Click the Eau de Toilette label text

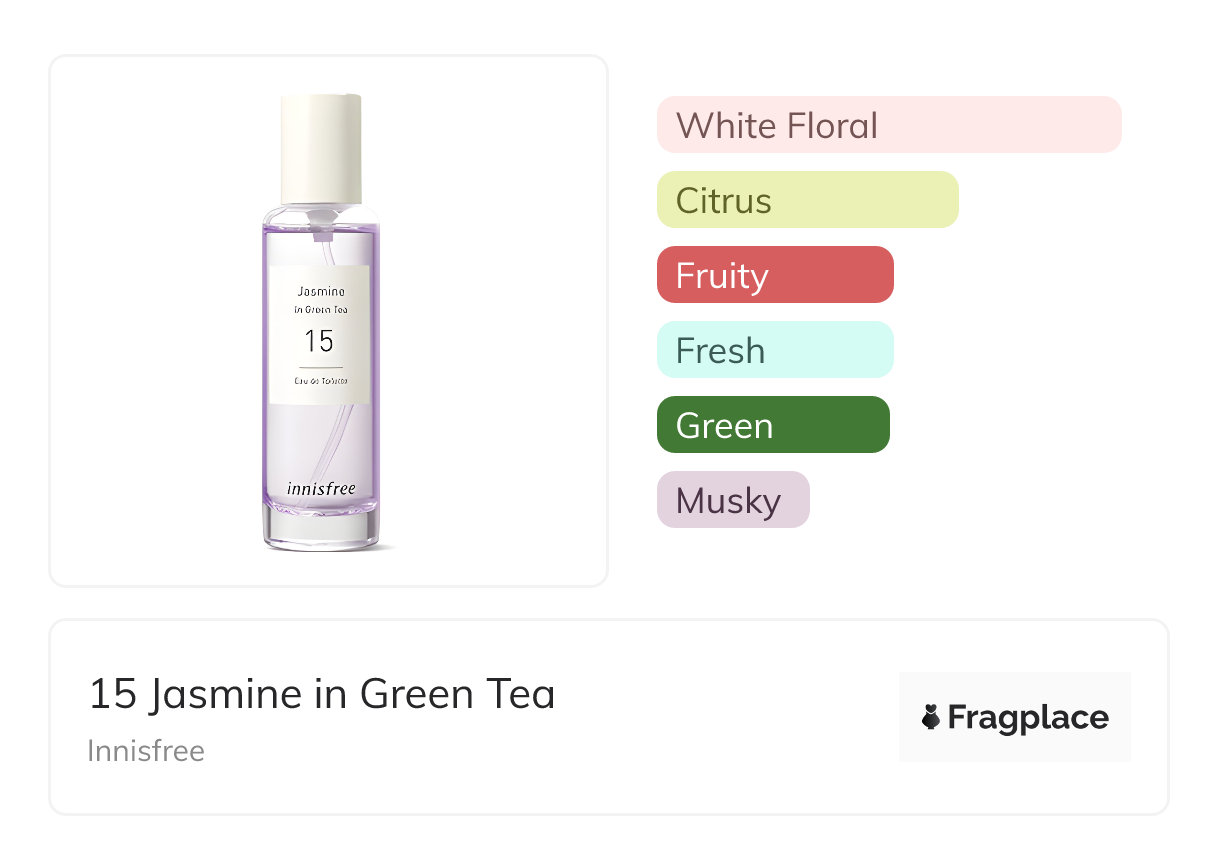320,382
